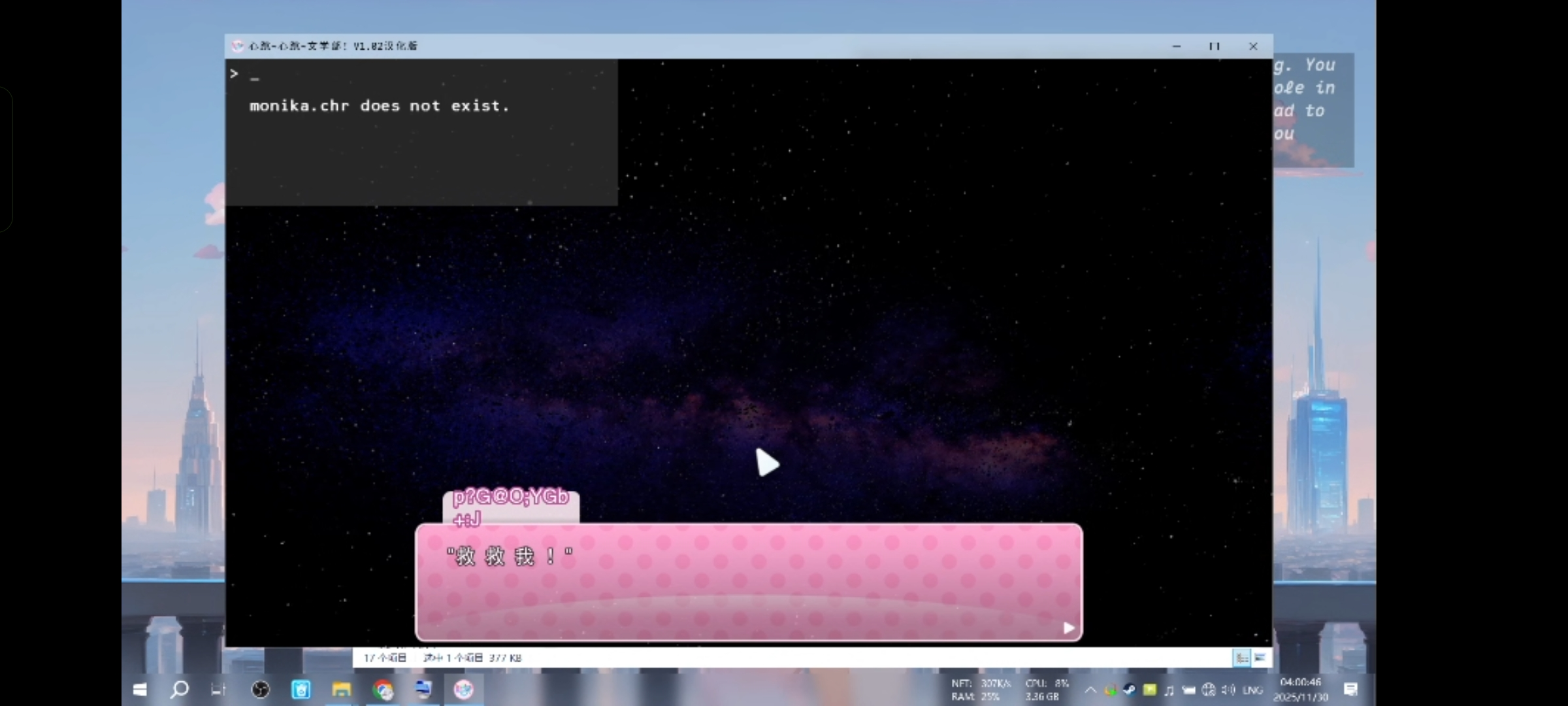Switch Explorer to large icons view
This screenshot has width=1568, height=706.
[1260, 658]
